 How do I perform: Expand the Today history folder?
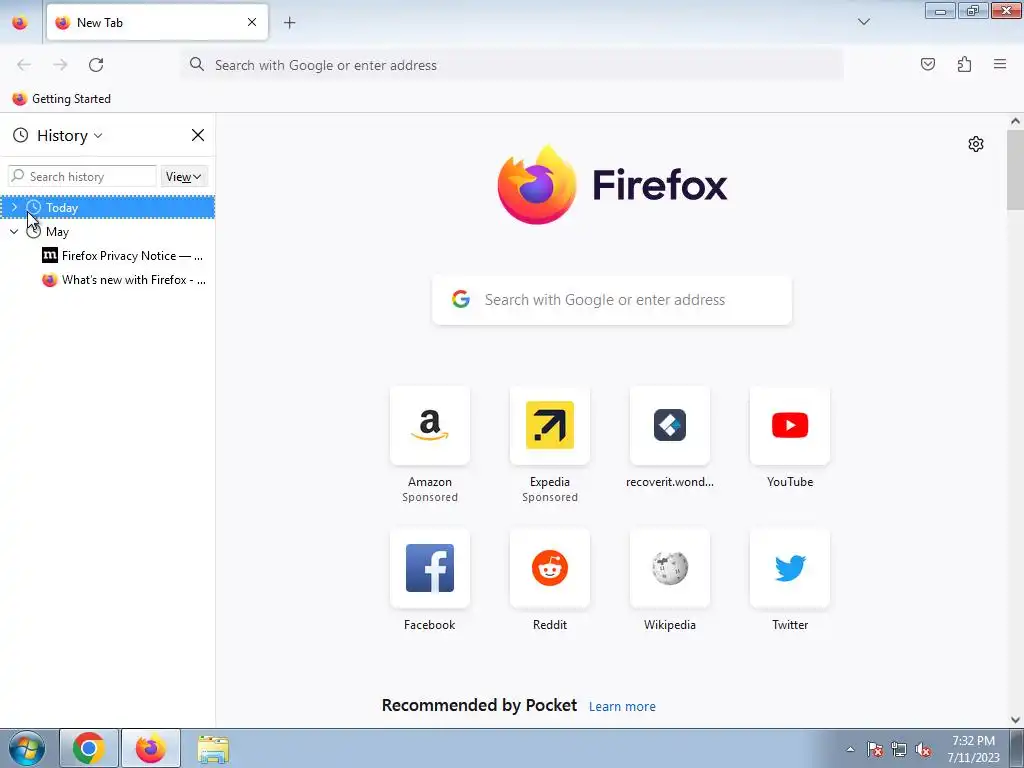point(14,207)
